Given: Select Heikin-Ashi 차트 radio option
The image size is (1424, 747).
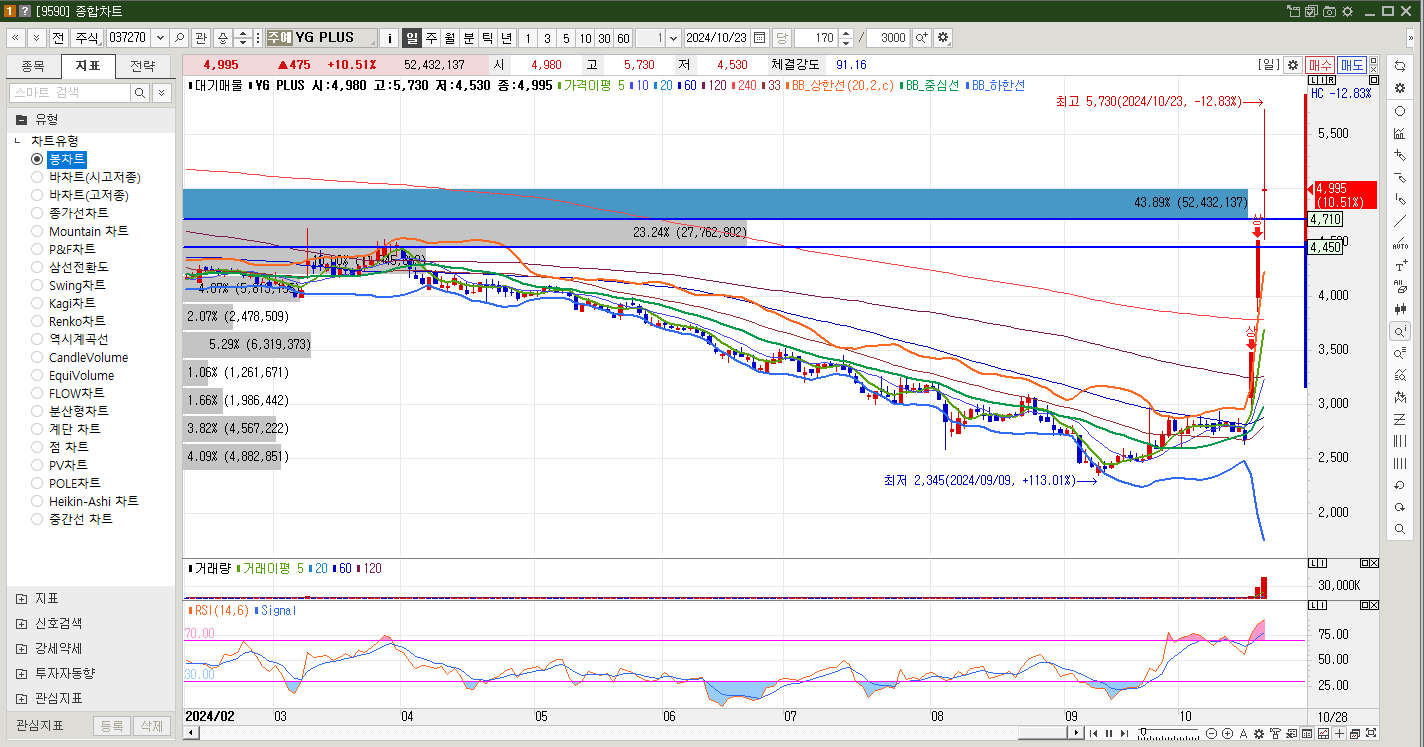Looking at the screenshot, I should pyautogui.click(x=37, y=501).
